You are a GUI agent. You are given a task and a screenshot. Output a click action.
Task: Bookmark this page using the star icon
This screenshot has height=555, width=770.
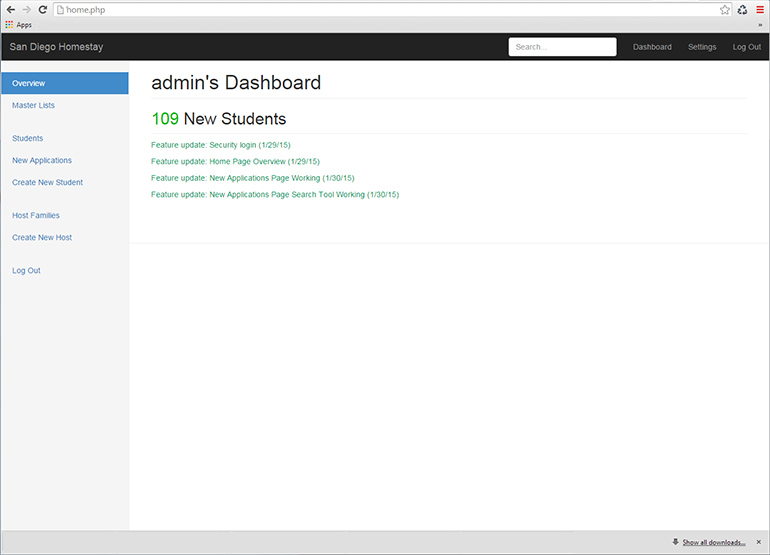tap(725, 9)
